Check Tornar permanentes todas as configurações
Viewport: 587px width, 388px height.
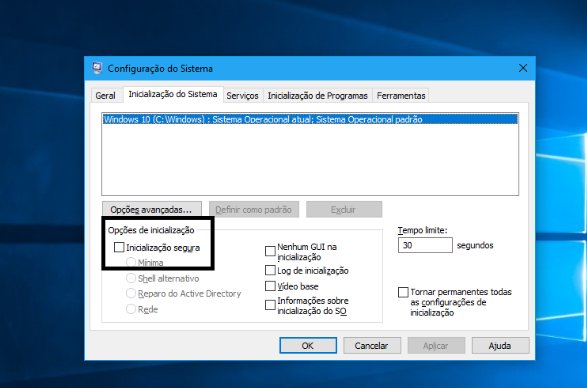pyautogui.click(x=403, y=292)
